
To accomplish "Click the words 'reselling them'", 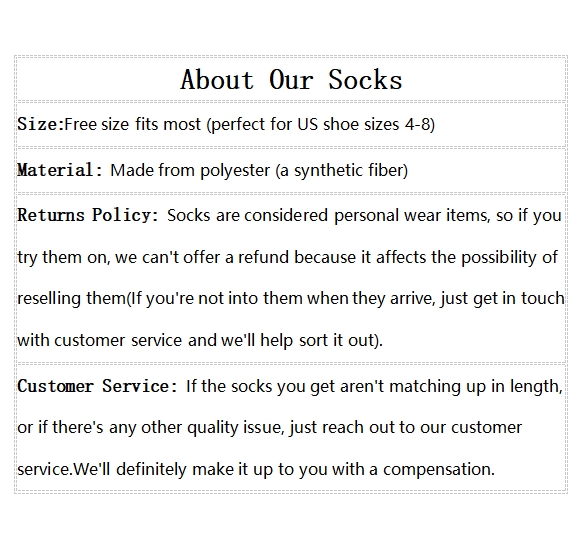I will (72, 298).
